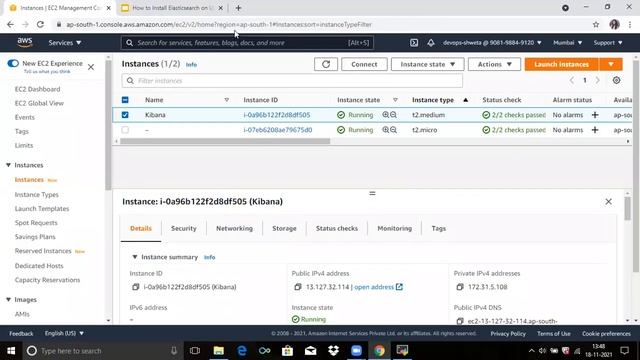Open instance link i-0a96b122f2d8df505

(x=277, y=115)
